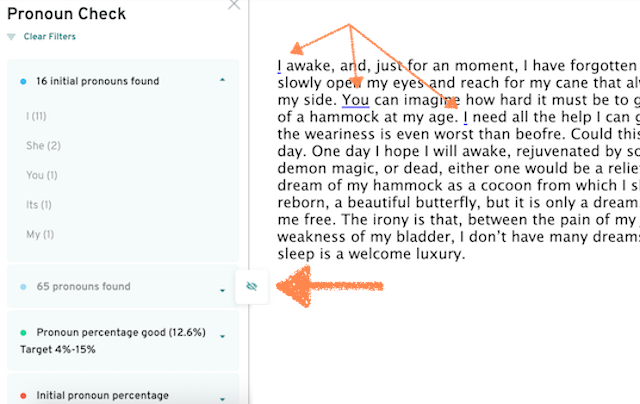Select the You (1) pronoun entry
640x404 pixels.
pos(42,175)
